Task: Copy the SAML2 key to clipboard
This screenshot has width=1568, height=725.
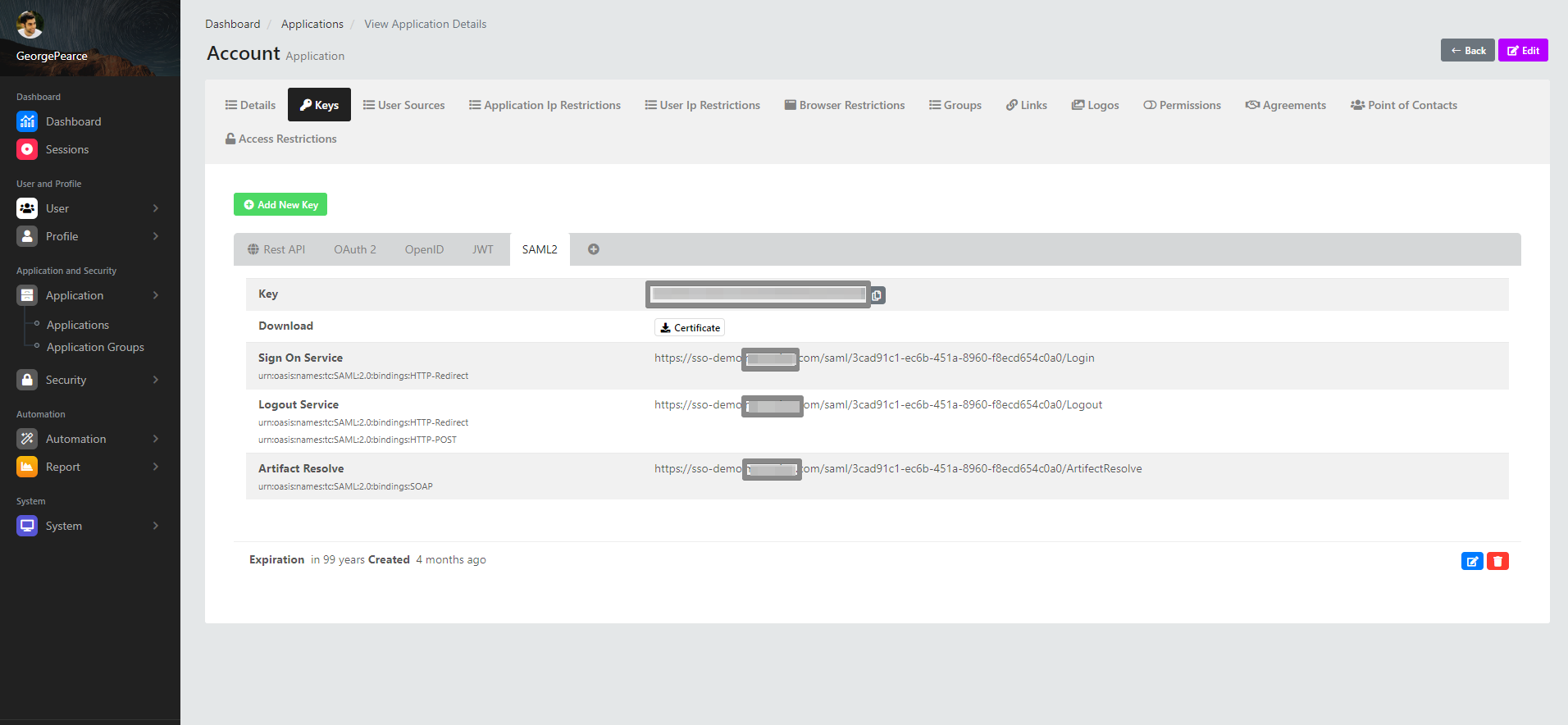Action: tap(877, 295)
